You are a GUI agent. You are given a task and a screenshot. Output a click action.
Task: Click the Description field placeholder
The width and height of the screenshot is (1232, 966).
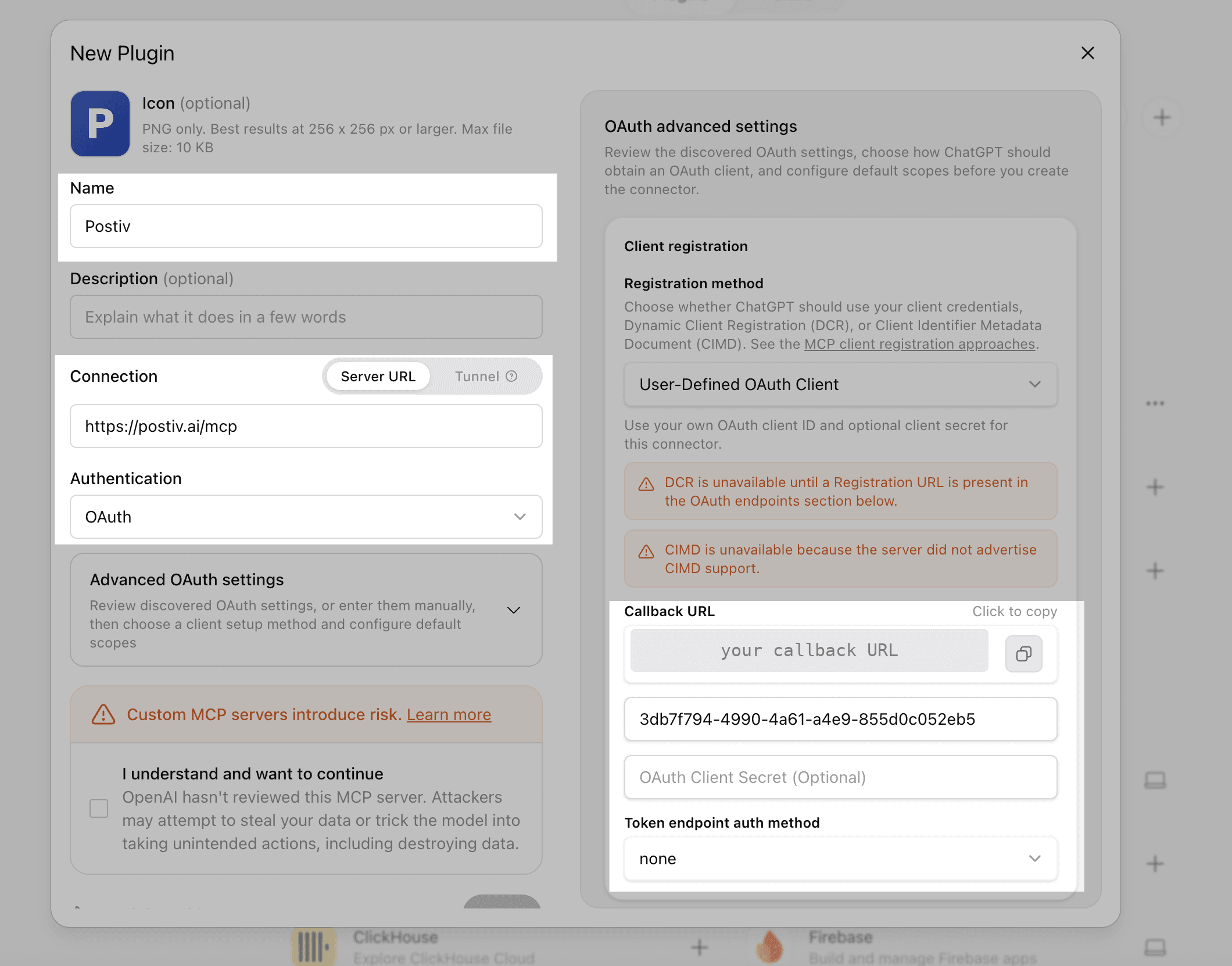306,317
